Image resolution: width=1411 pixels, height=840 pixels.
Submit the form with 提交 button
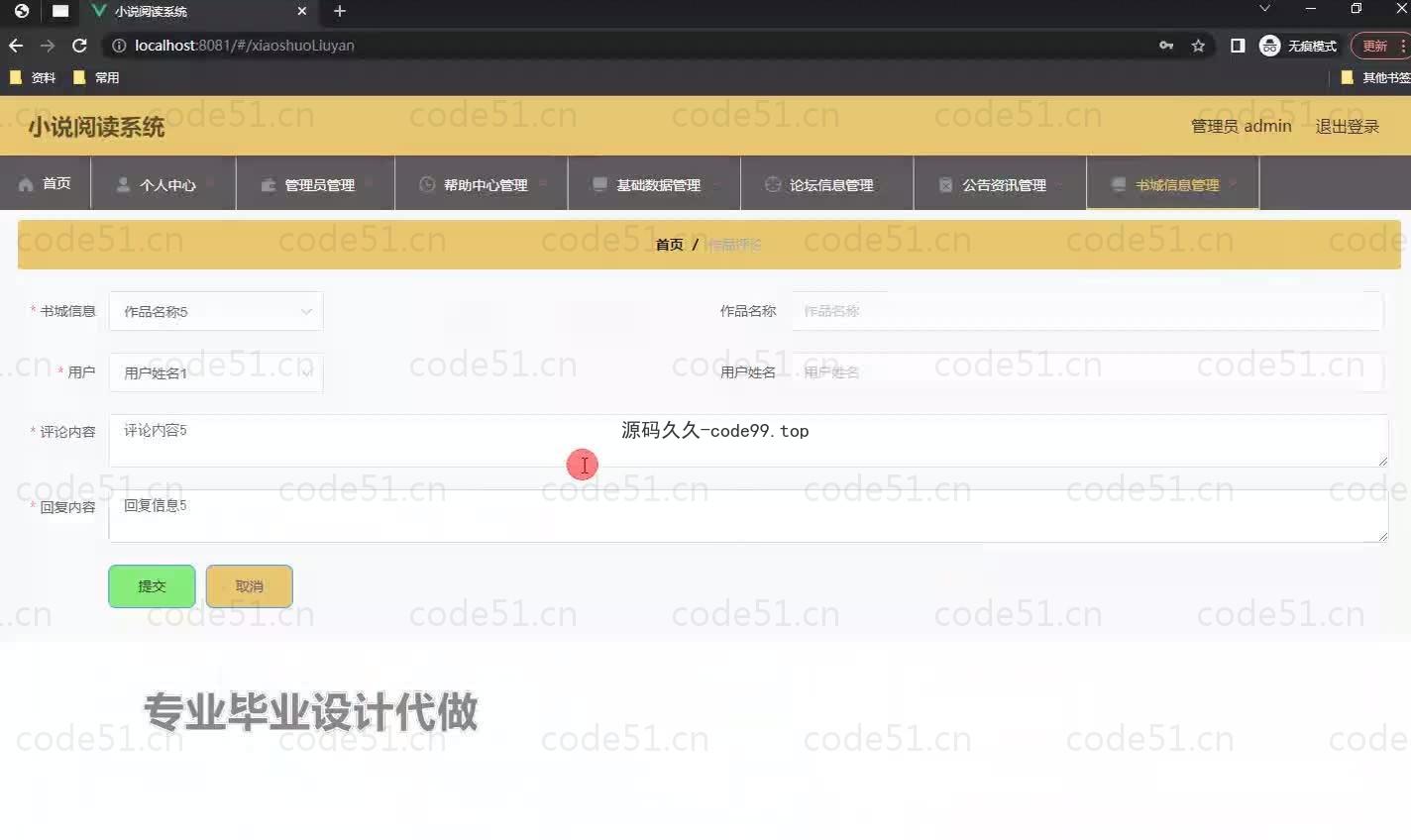152,586
